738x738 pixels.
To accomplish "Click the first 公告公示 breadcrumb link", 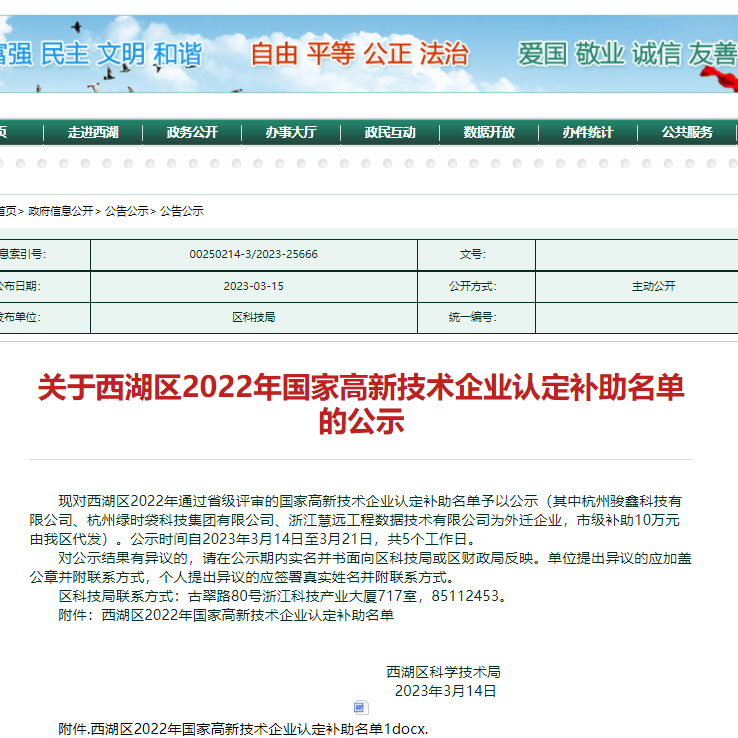I will coord(127,211).
